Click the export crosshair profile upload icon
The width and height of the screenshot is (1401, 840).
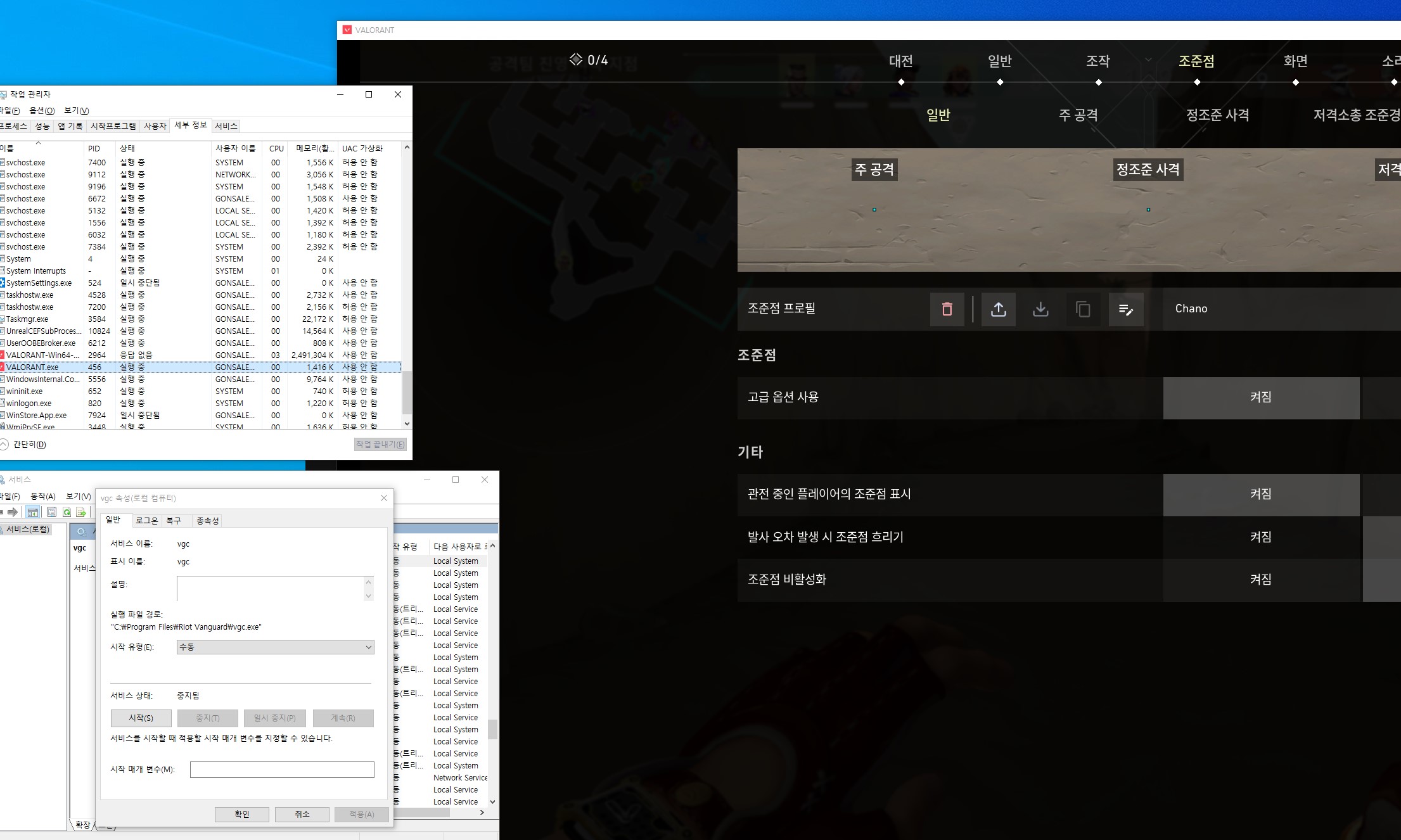pyautogui.click(x=998, y=309)
